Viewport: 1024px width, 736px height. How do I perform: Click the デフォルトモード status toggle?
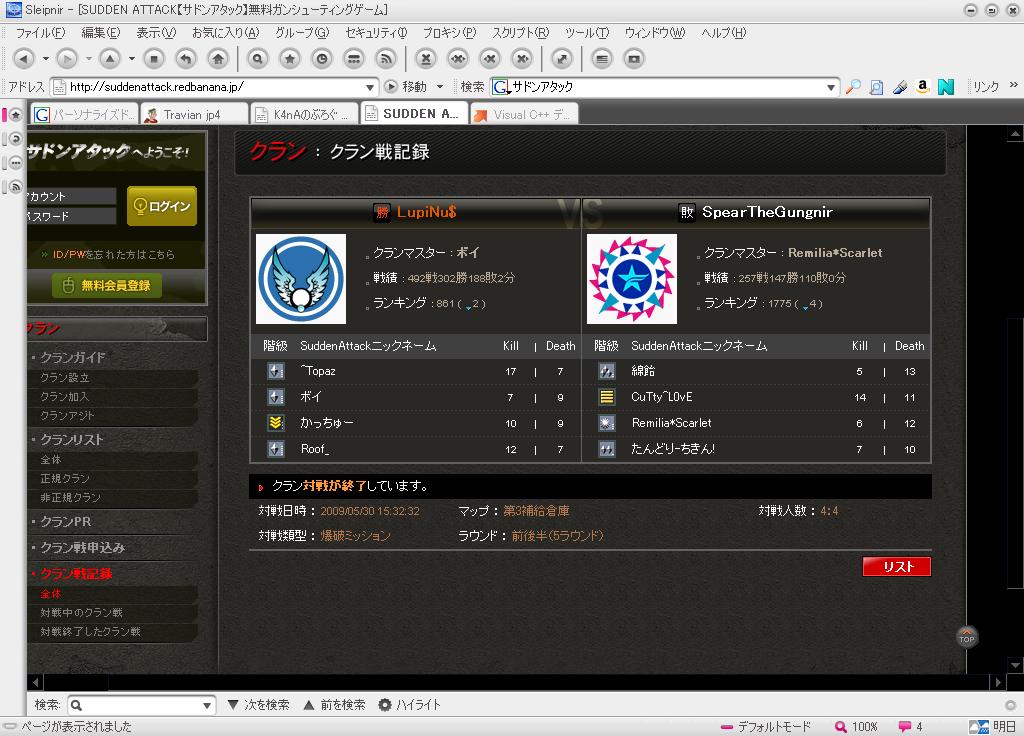[765, 726]
